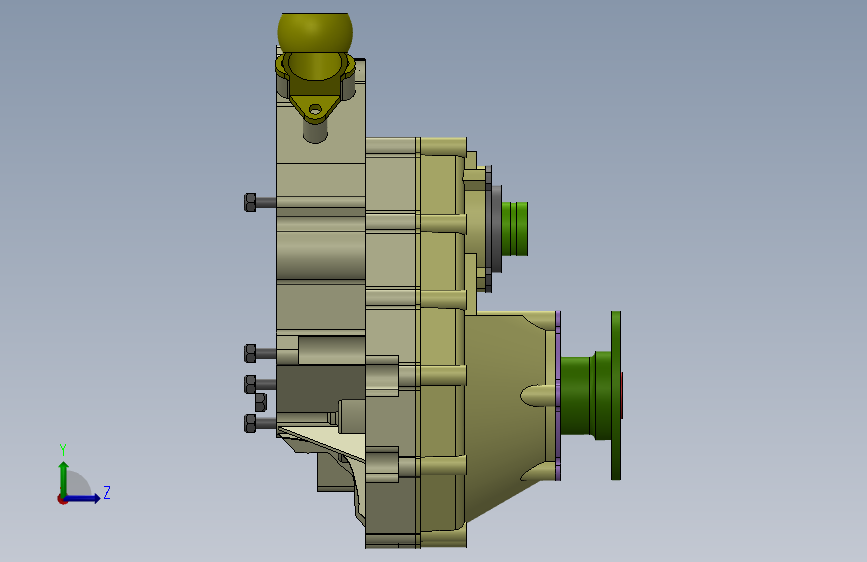
Task: Select the Y axis label of the triad
Action: coord(63,449)
